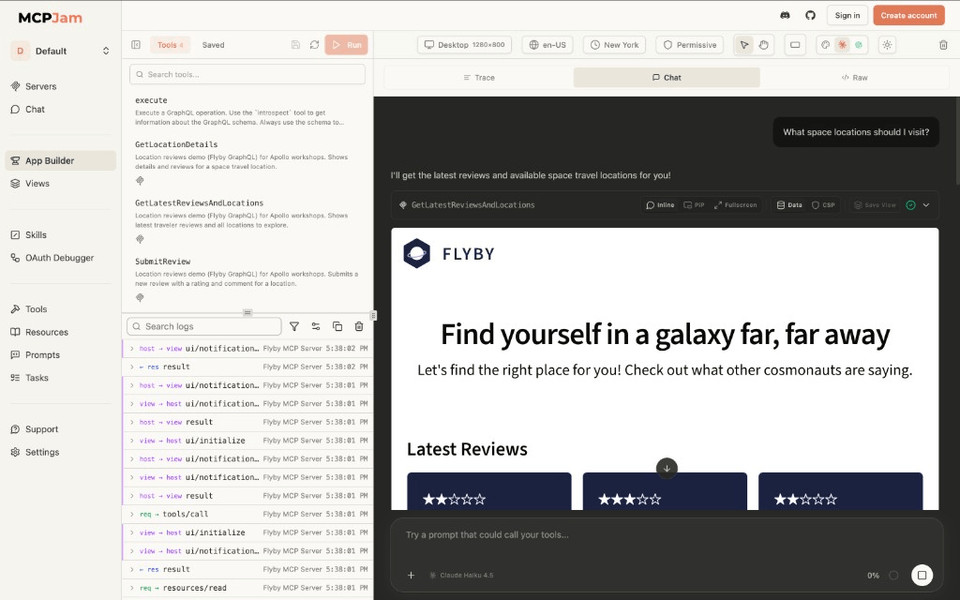This screenshot has width=960, height=600.
Task: Click the save view icon next to Saved
Action: [x=294, y=44]
